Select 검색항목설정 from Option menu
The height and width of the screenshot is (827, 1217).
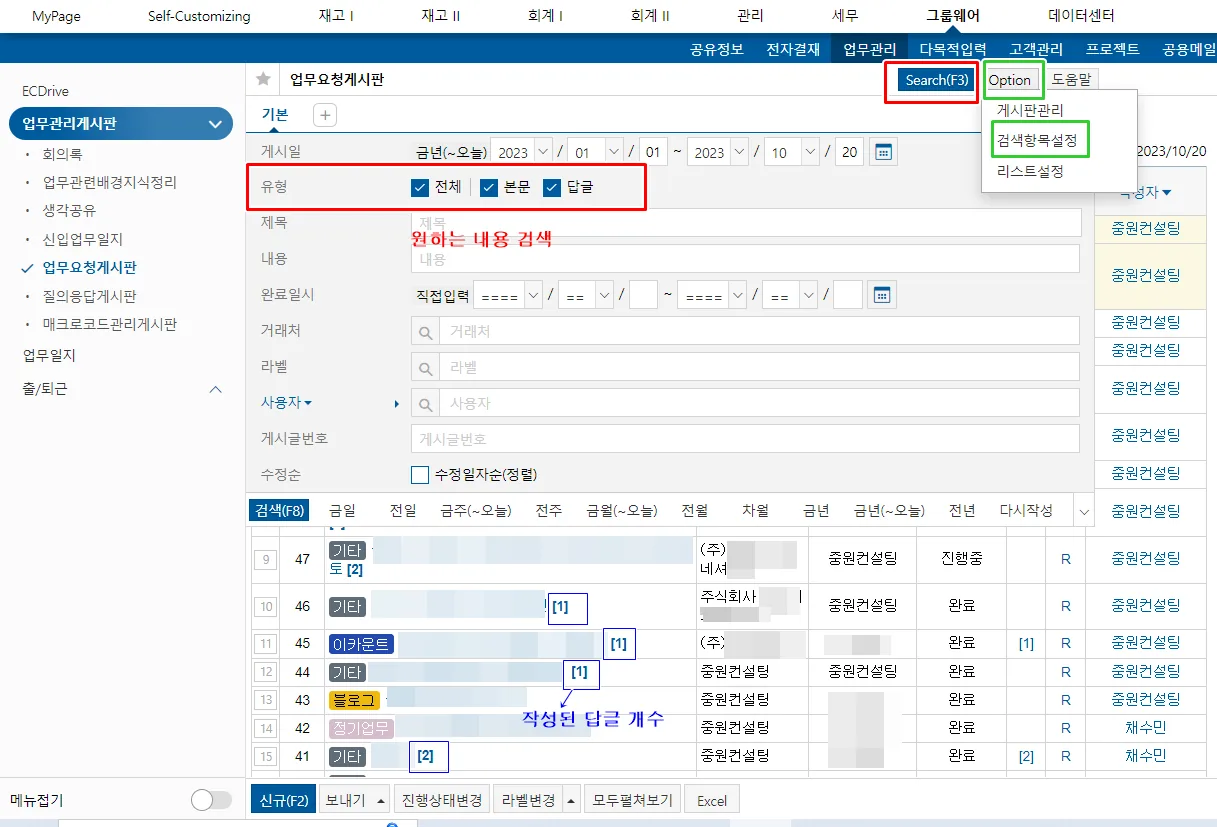[x=1037, y=141]
